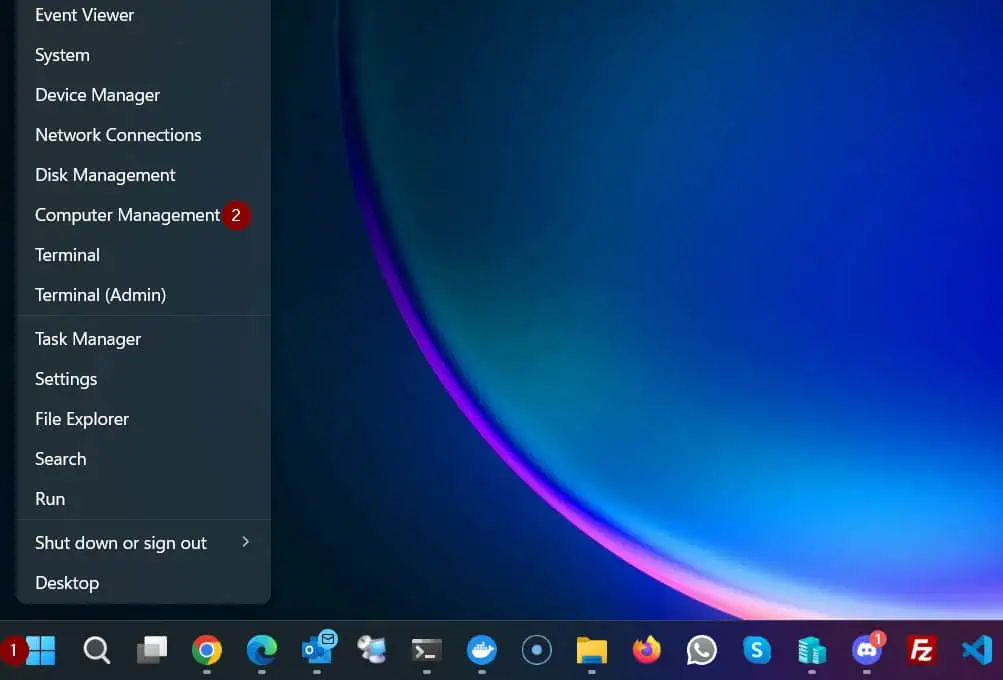Image resolution: width=1003 pixels, height=680 pixels.
Task: Open the Windows Start button
Action: 40,651
